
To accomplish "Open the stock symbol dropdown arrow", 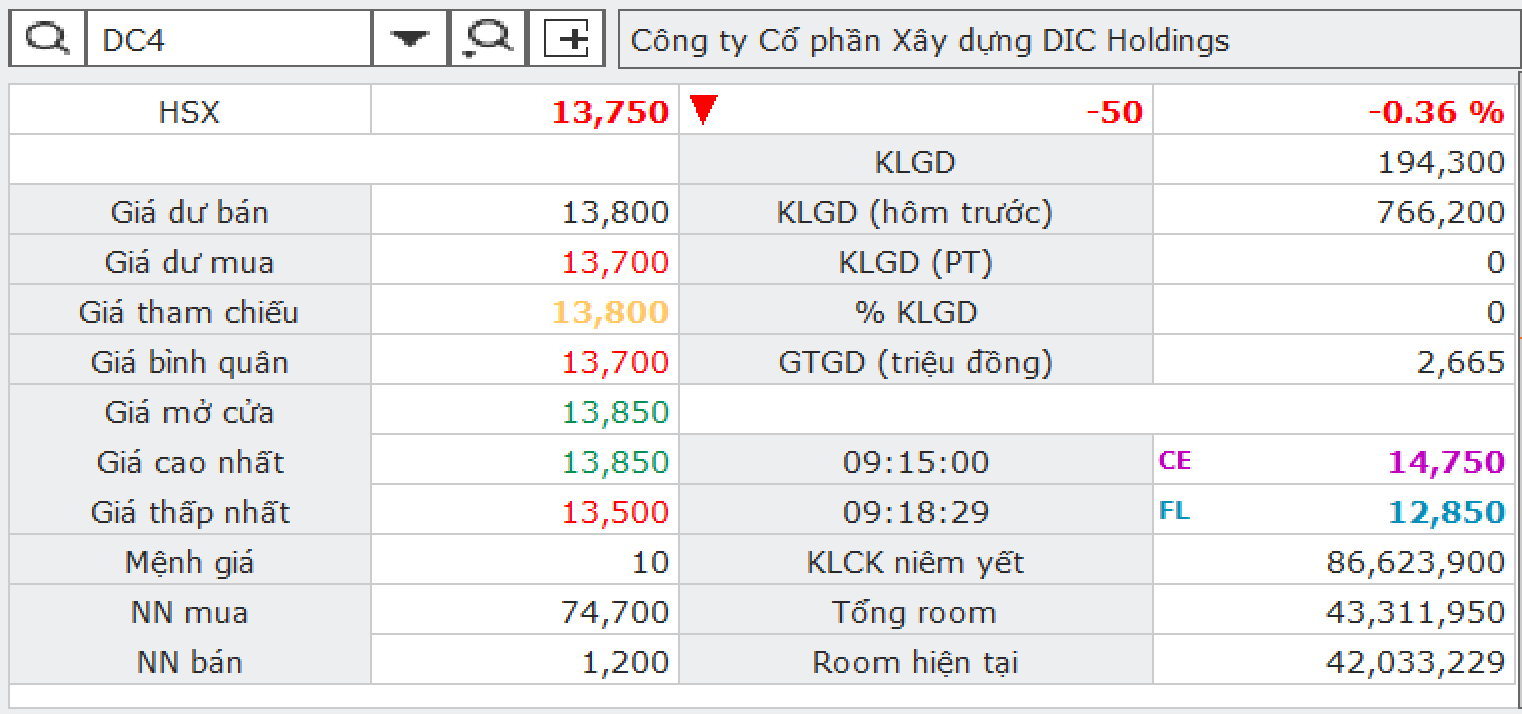I will pos(409,40).
